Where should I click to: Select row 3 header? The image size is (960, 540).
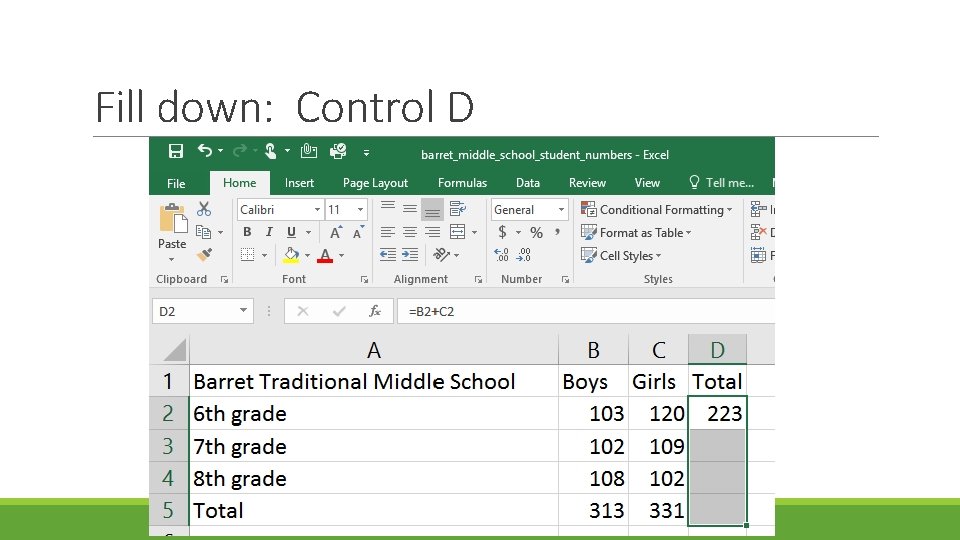click(168, 446)
